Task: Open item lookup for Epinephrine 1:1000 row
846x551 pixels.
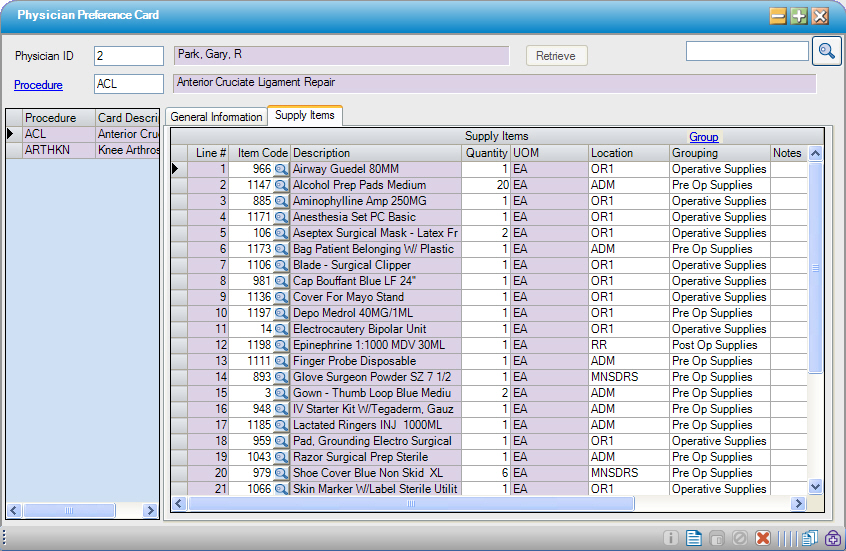Action: (x=281, y=346)
